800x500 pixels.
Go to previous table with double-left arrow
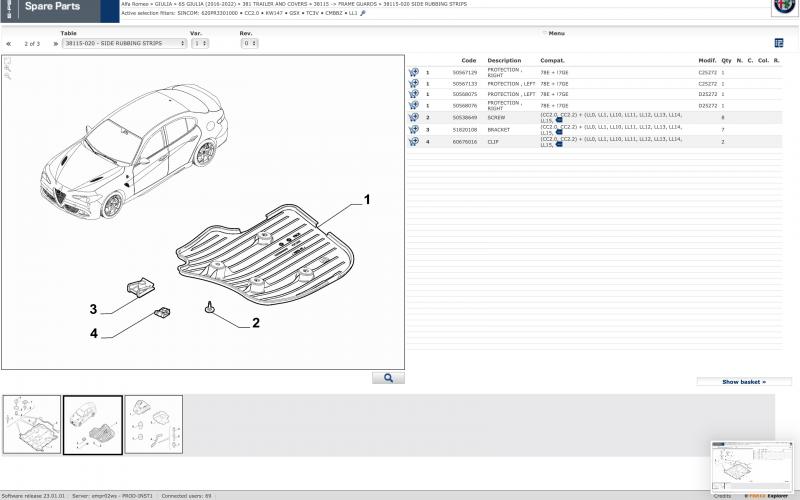click(x=9, y=44)
